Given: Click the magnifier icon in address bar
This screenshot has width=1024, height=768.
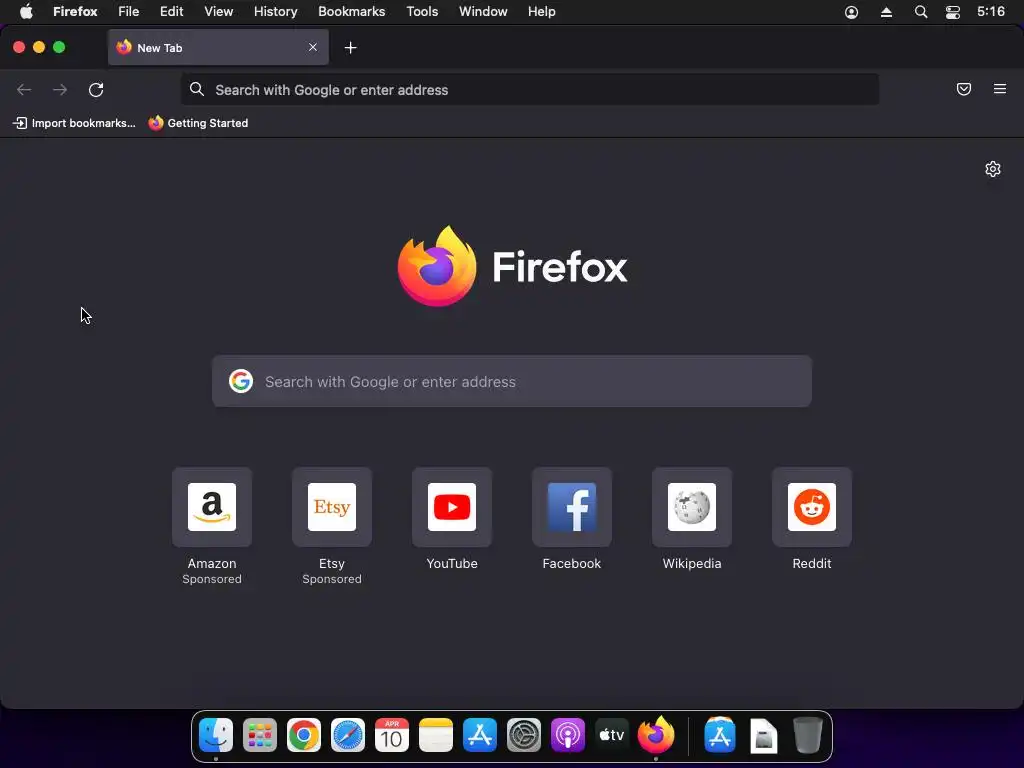Looking at the screenshot, I should [x=197, y=89].
